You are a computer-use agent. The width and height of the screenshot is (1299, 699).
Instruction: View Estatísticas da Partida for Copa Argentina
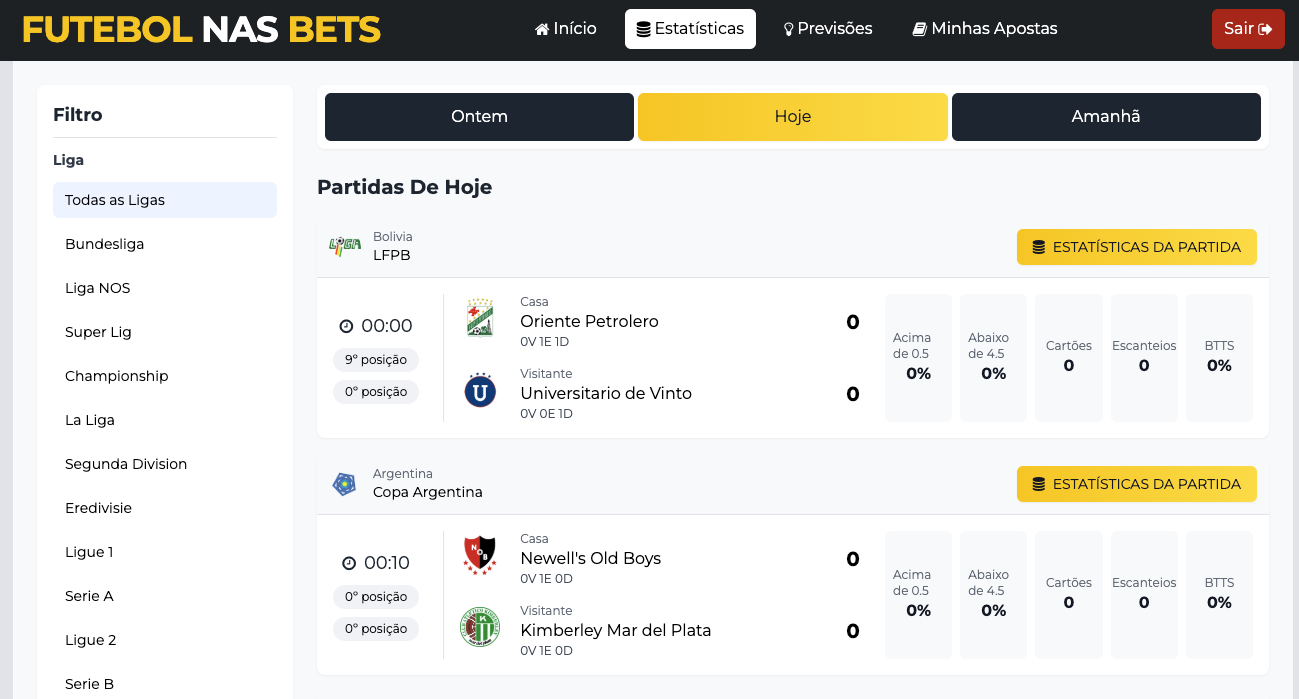(x=1136, y=484)
